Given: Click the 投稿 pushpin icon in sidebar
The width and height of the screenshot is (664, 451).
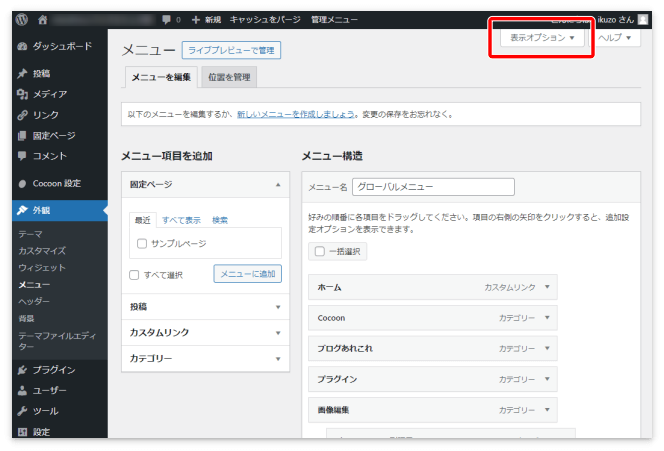Looking at the screenshot, I should point(22,74).
